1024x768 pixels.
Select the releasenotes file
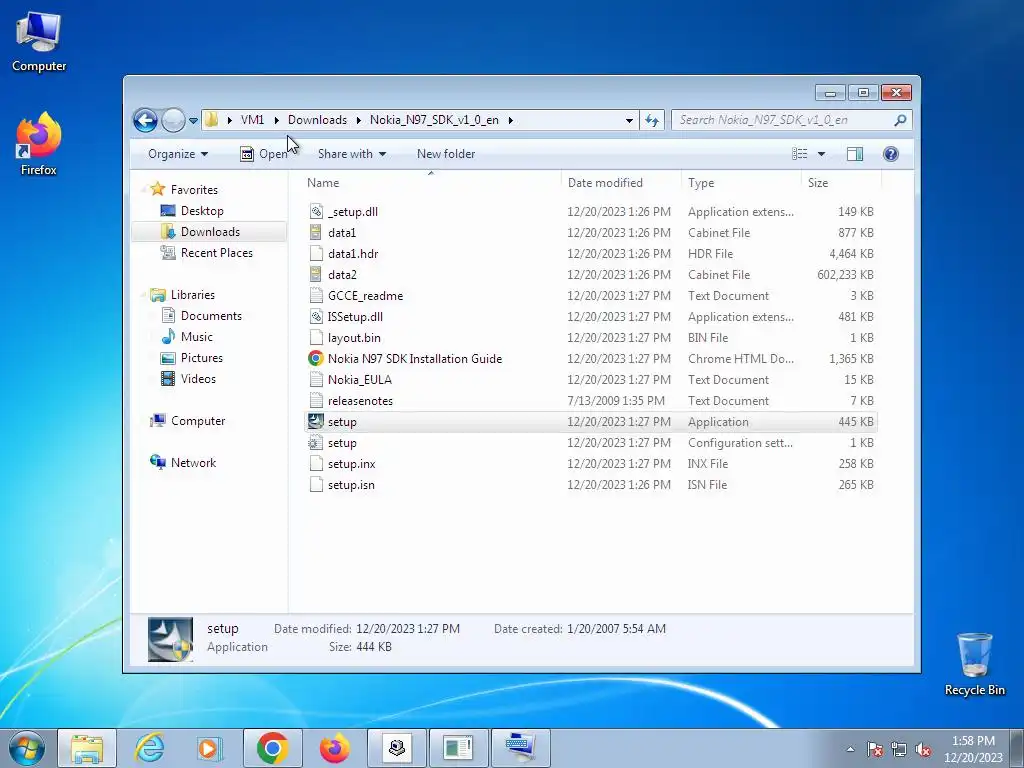pos(360,401)
